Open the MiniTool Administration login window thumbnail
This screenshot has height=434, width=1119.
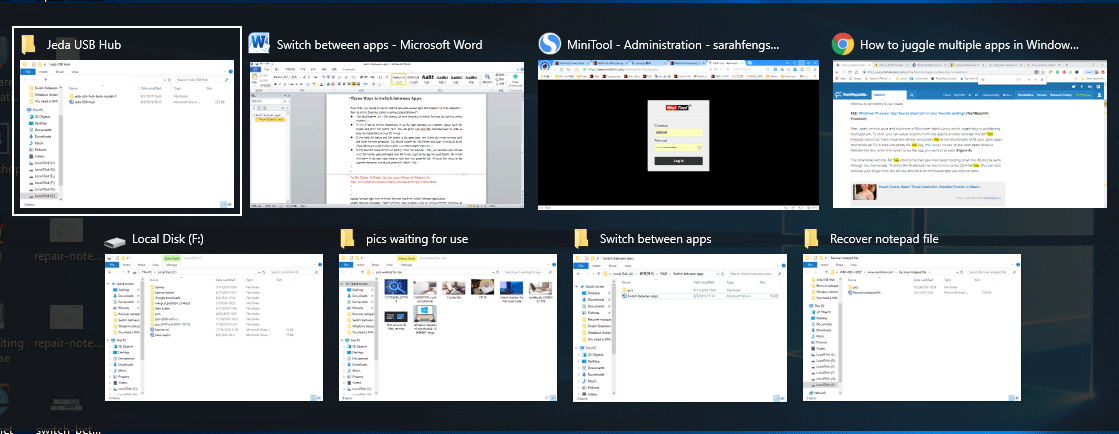pyautogui.click(x=678, y=134)
